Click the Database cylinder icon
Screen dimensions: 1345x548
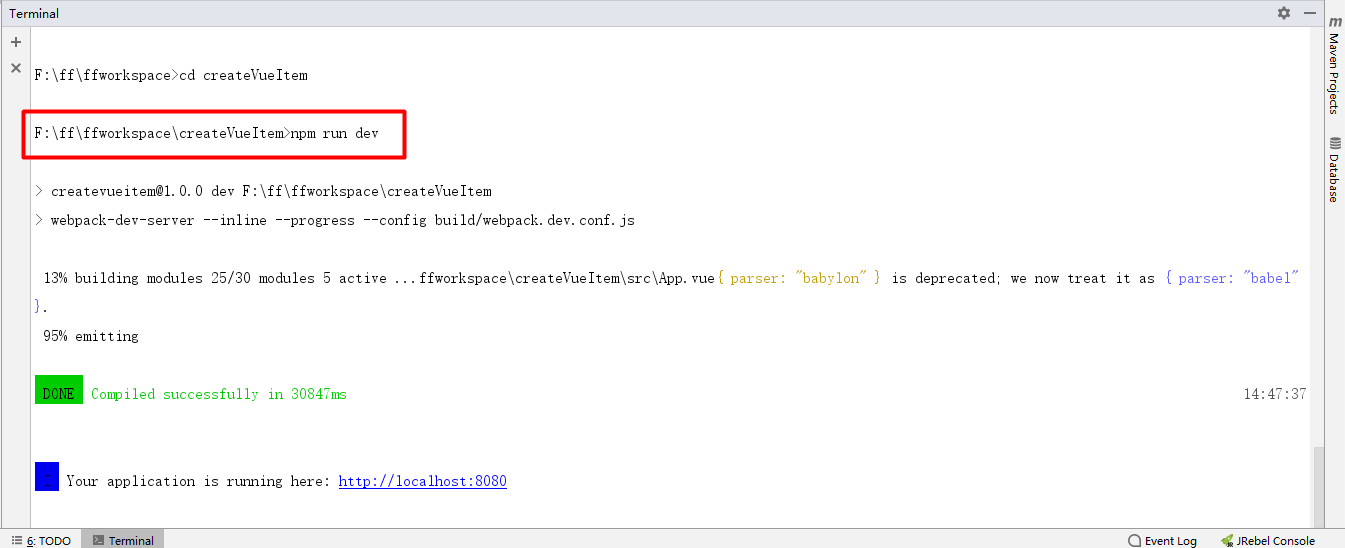pos(1335,143)
